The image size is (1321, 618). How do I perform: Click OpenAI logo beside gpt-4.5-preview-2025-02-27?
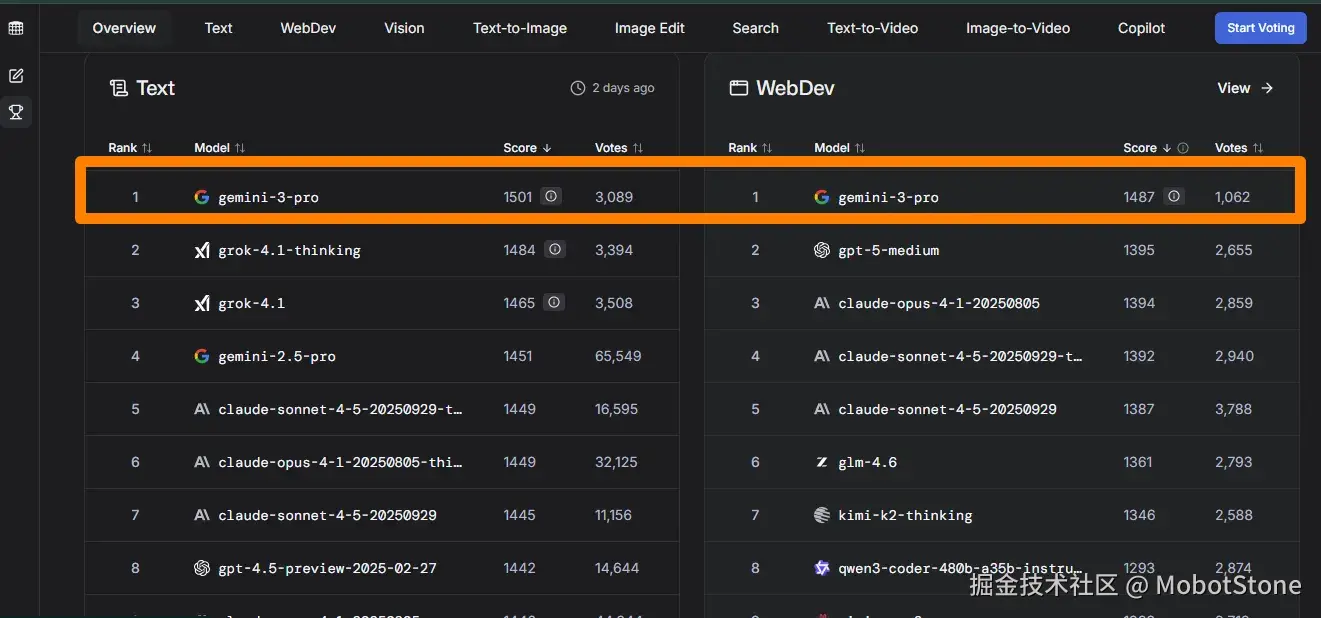tap(202, 568)
